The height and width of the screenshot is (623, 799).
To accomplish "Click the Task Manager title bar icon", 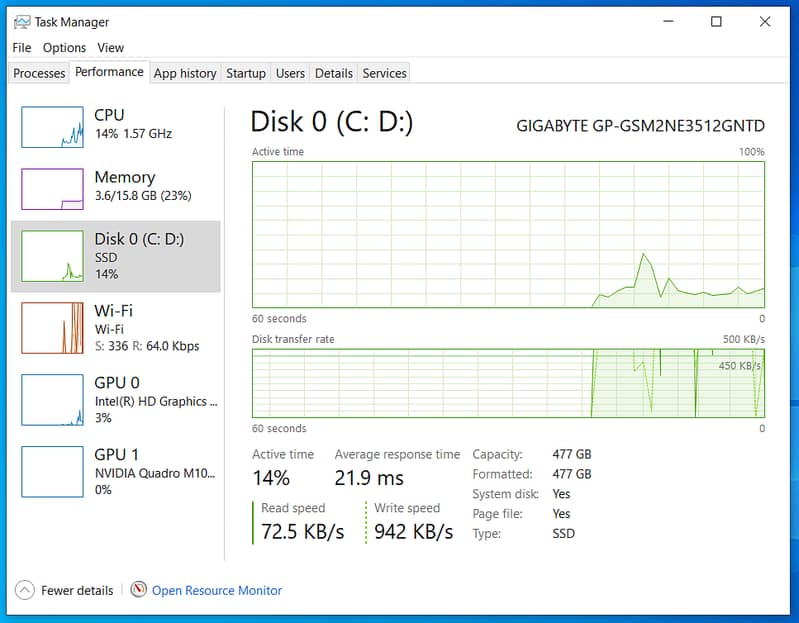I will point(21,22).
